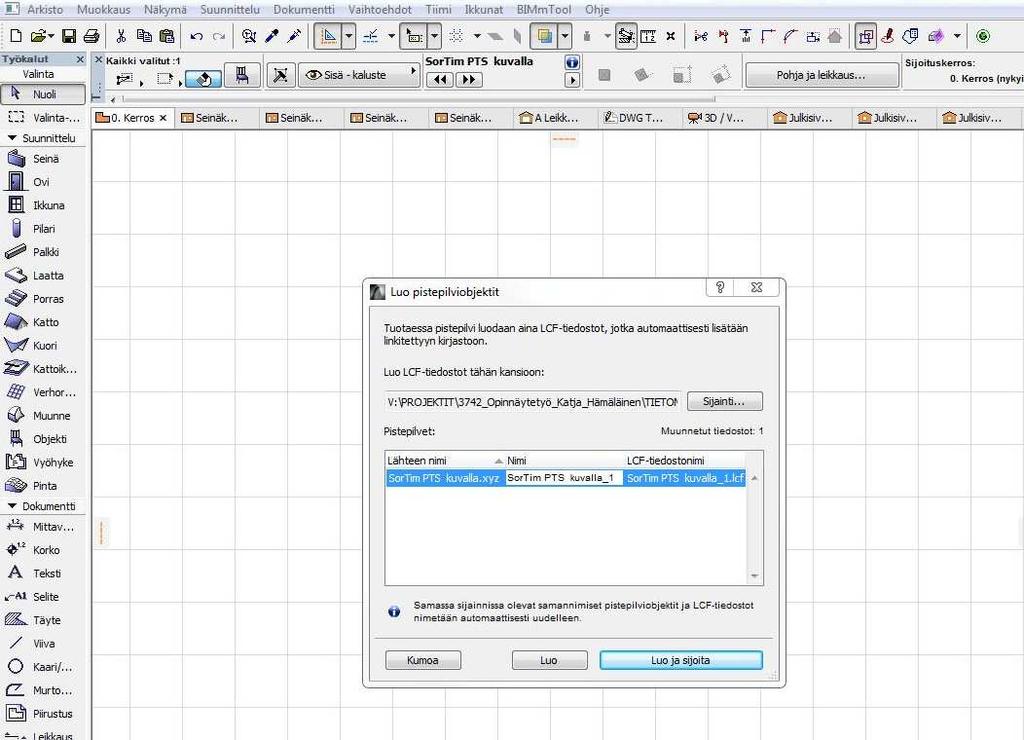Click the markup pen icon in toolbar
The image size is (1024, 740).
point(887,36)
